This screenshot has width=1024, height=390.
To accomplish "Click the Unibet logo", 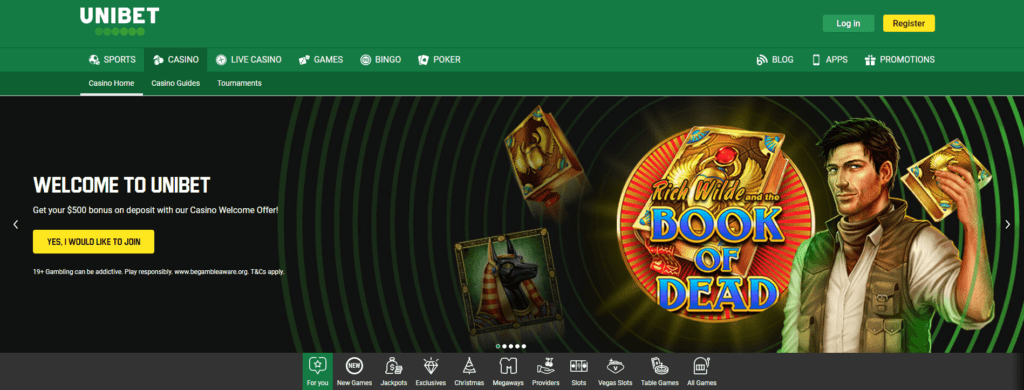I will pos(120,21).
